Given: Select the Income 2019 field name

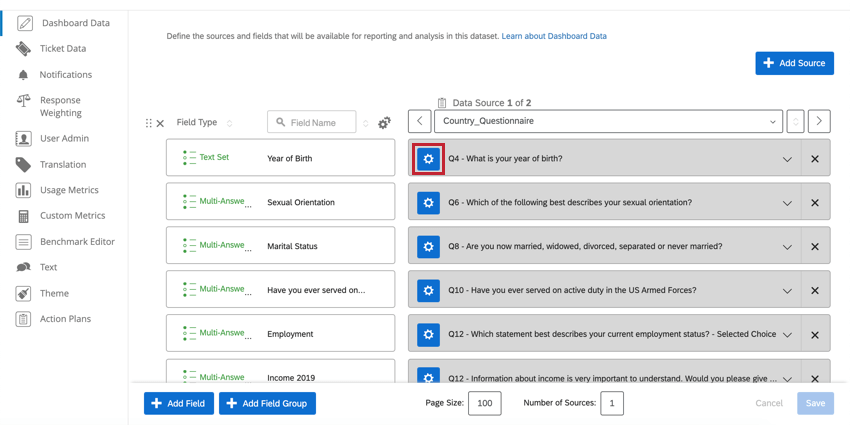Looking at the screenshot, I should [x=291, y=378].
